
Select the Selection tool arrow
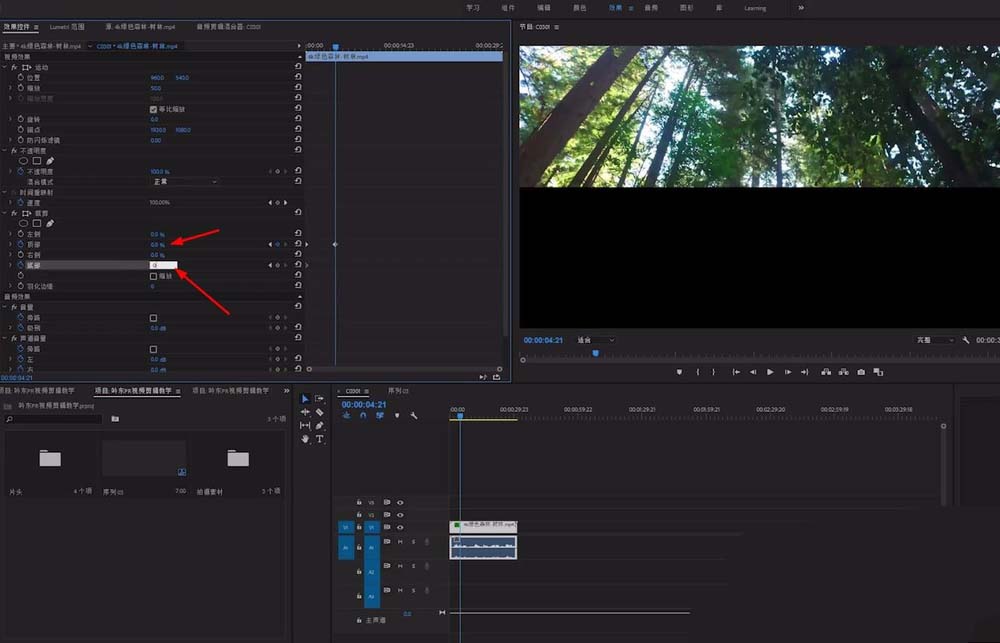click(305, 399)
